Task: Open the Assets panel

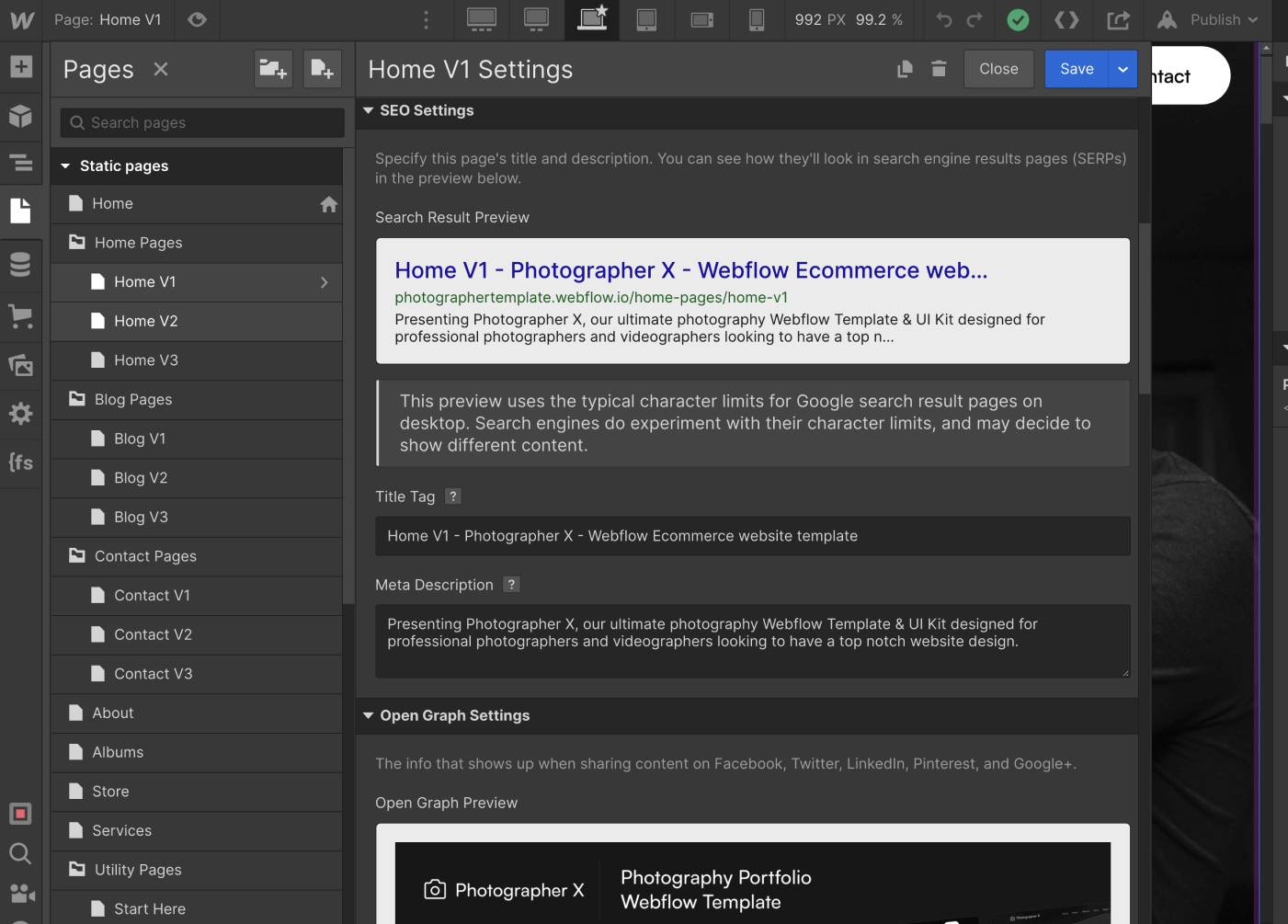Action: click(20, 365)
